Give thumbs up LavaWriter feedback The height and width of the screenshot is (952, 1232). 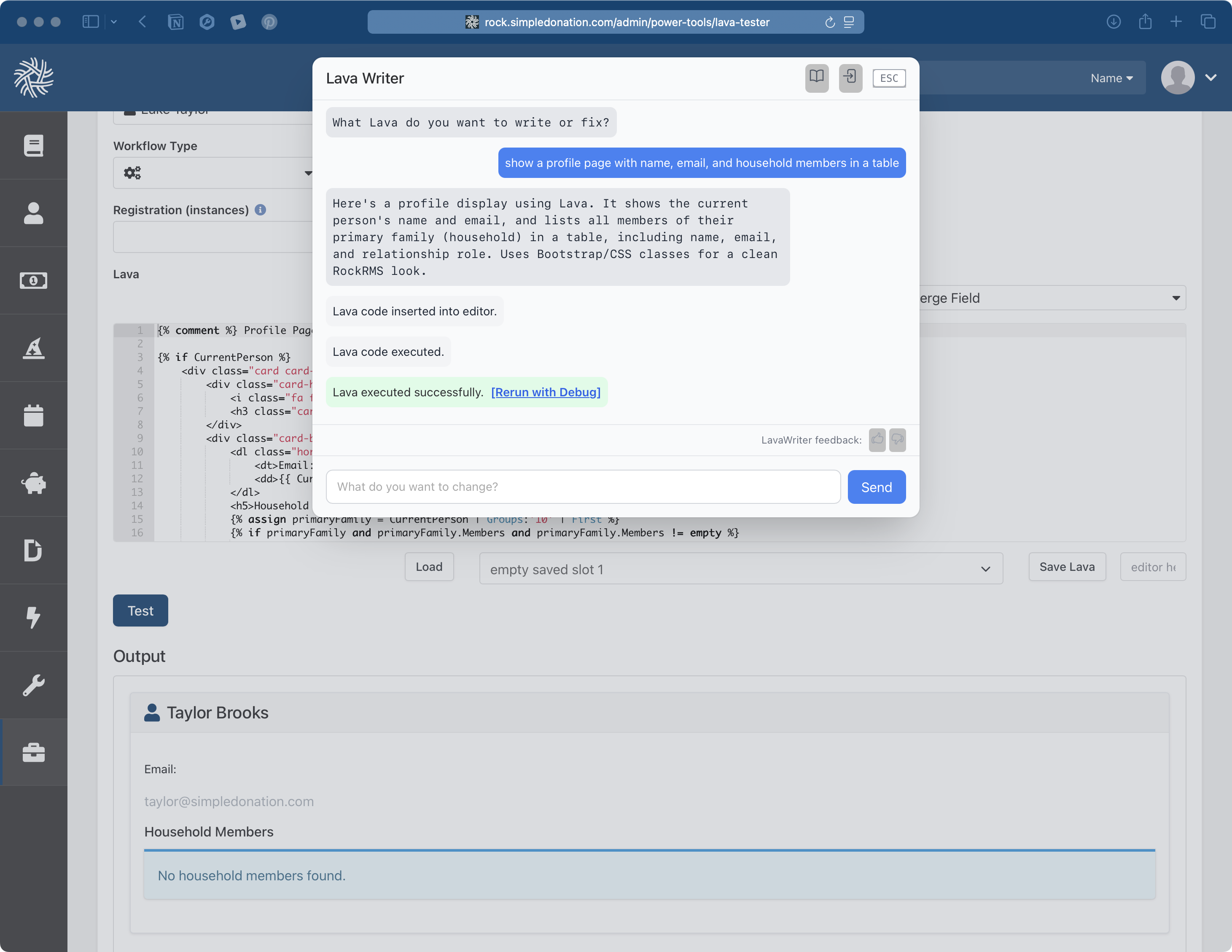877,440
